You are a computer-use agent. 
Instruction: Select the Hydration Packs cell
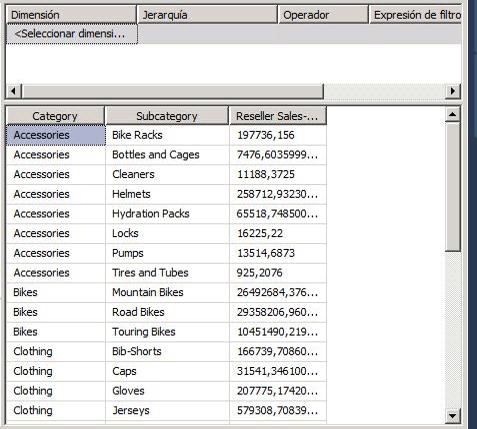[x=167, y=214]
